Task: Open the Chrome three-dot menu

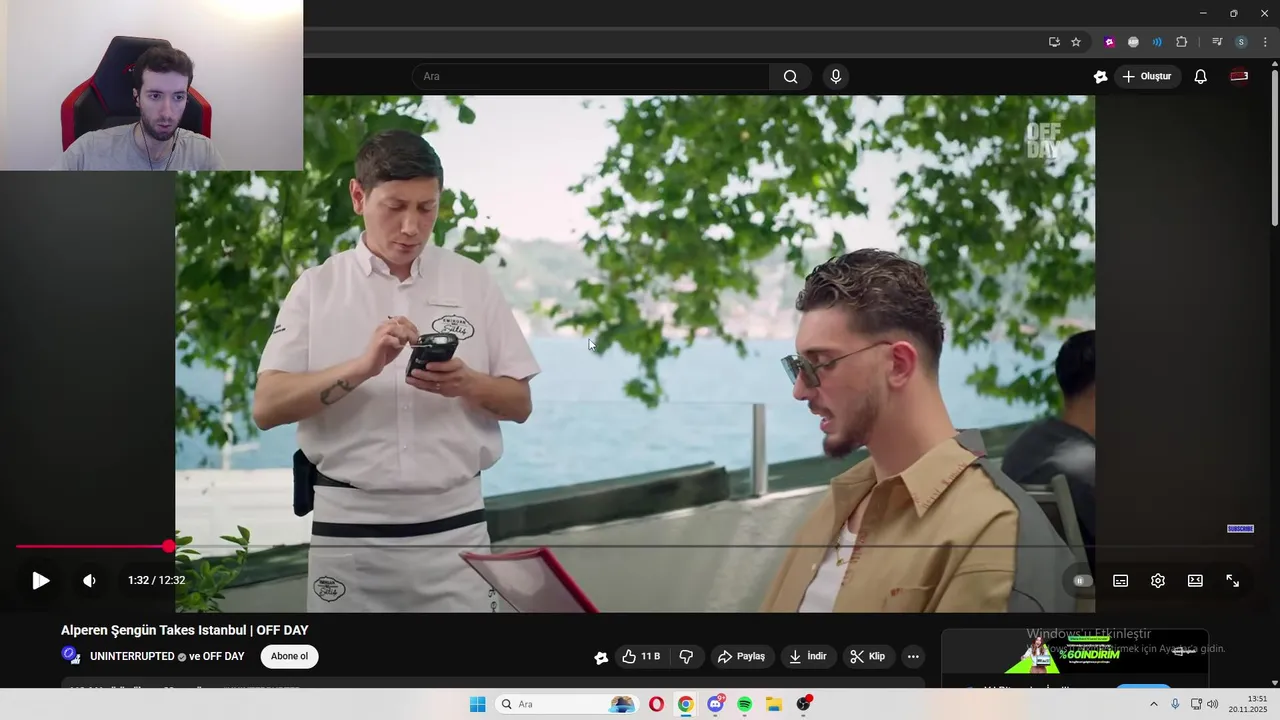Action: [x=1265, y=42]
